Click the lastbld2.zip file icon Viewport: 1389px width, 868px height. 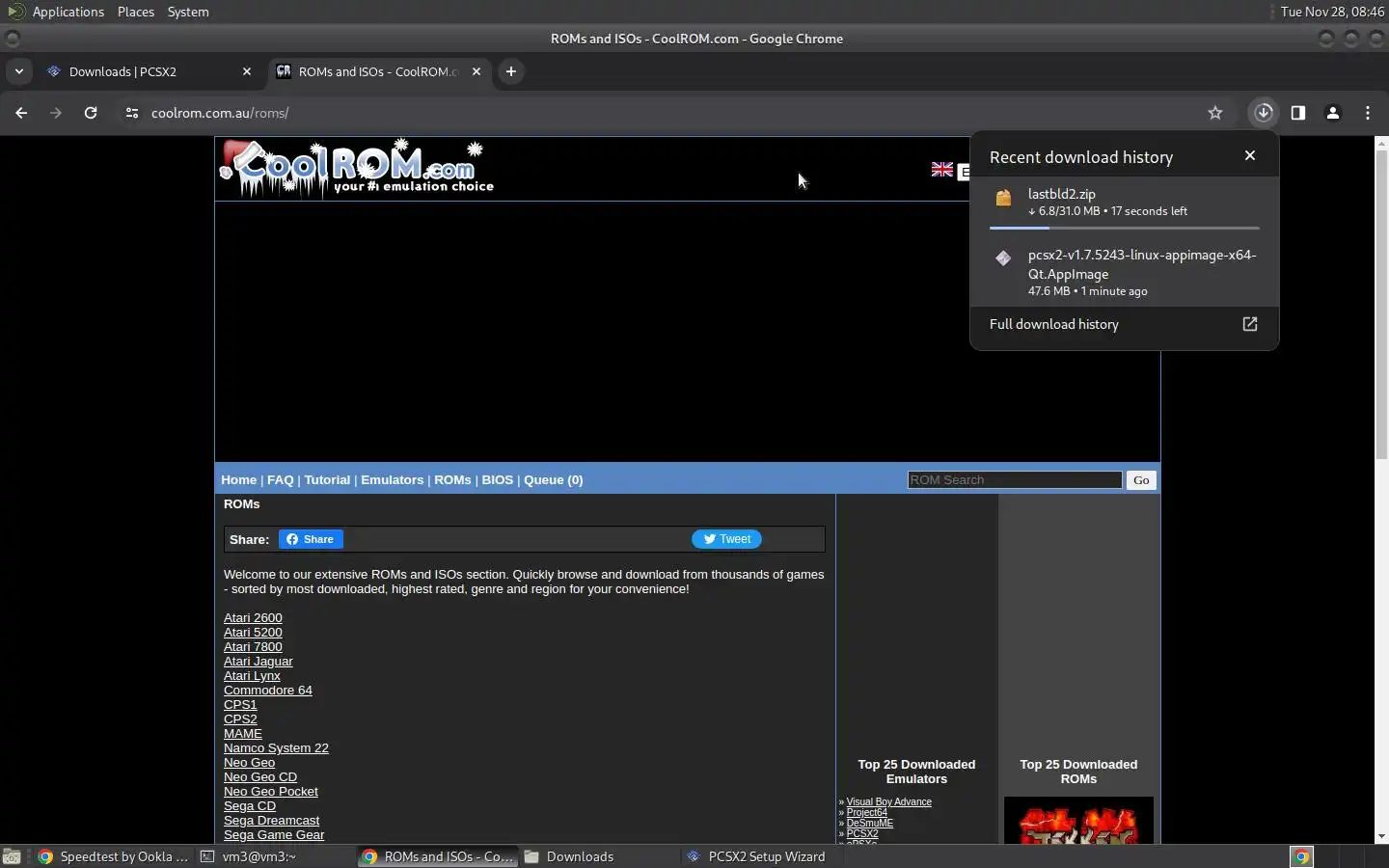tap(1003, 199)
